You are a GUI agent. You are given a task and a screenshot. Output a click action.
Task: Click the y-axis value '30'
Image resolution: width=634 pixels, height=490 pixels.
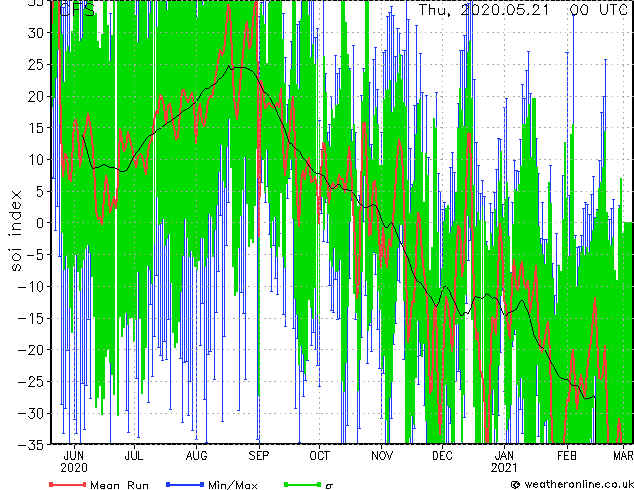pyautogui.click(x=36, y=33)
